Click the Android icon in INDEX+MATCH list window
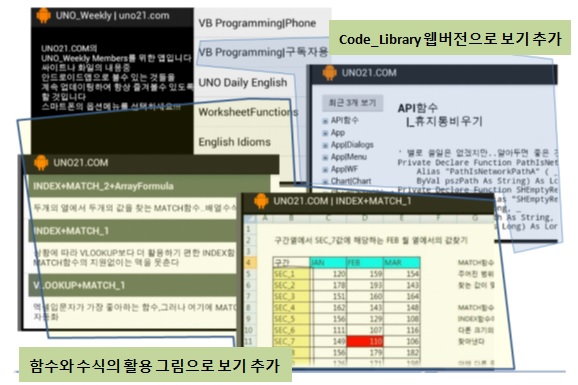This screenshot has width=578, height=385. [41, 163]
